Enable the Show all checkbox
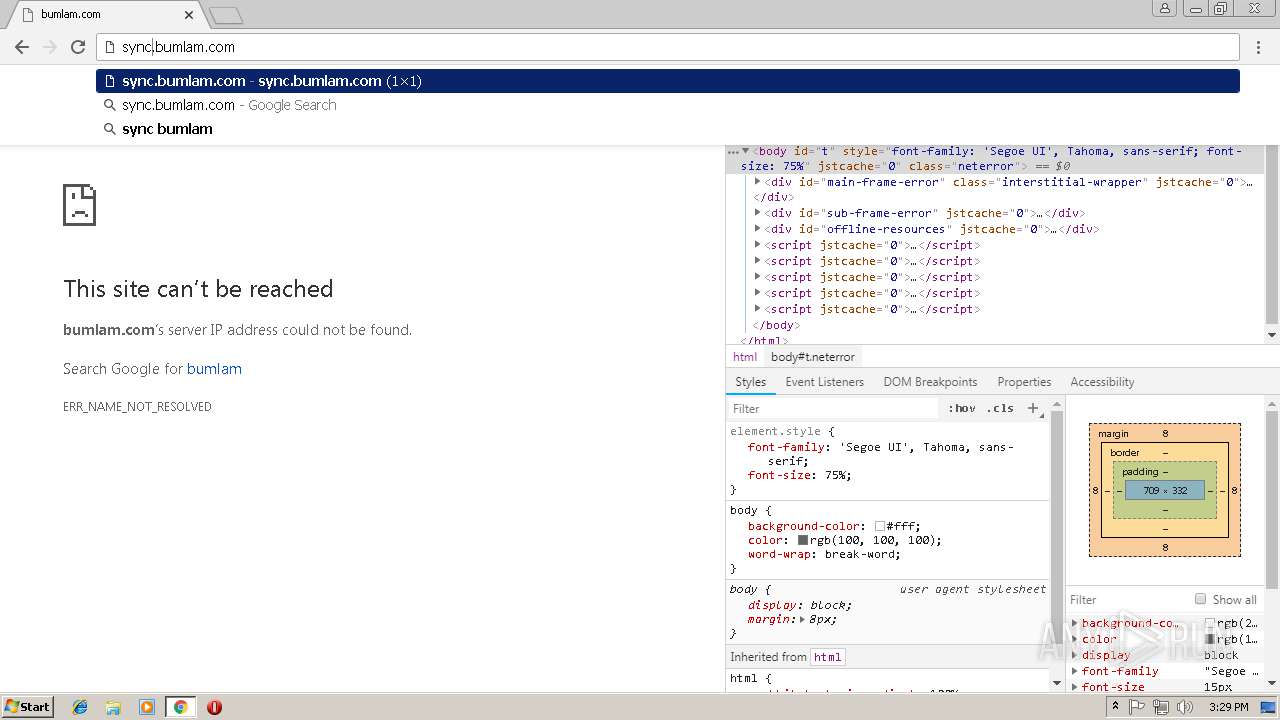This screenshot has height=720, width=1280. pos(1200,599)
